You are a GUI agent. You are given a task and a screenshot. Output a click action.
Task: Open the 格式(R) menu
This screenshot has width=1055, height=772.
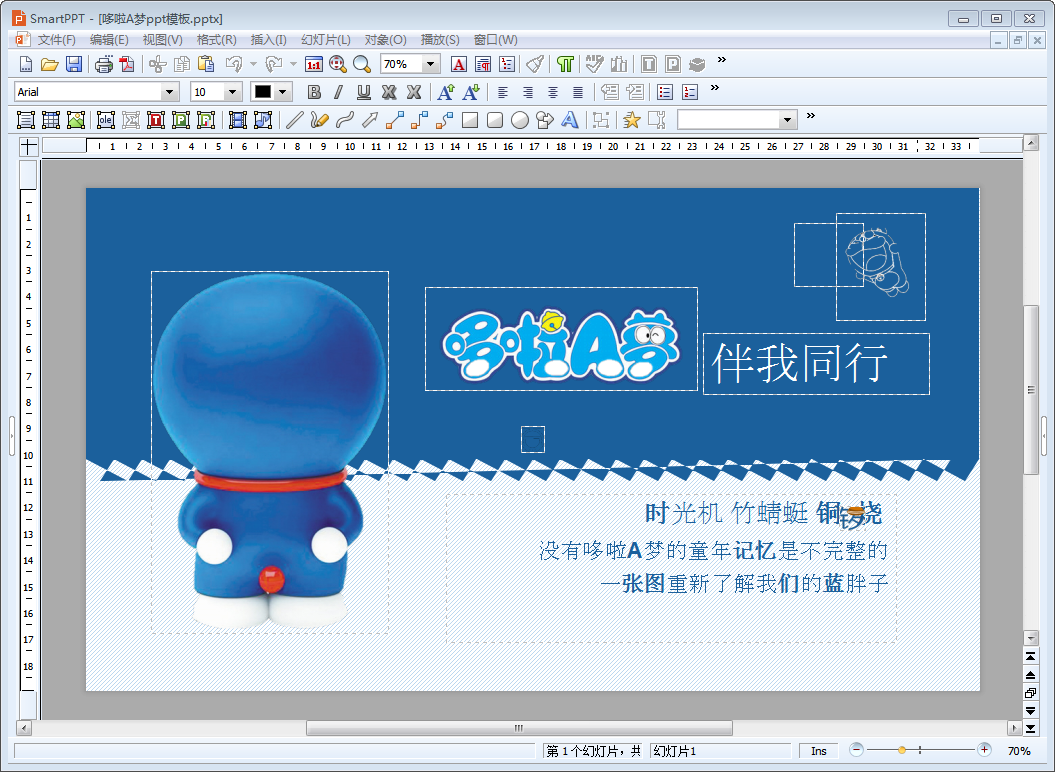[216, 40]
